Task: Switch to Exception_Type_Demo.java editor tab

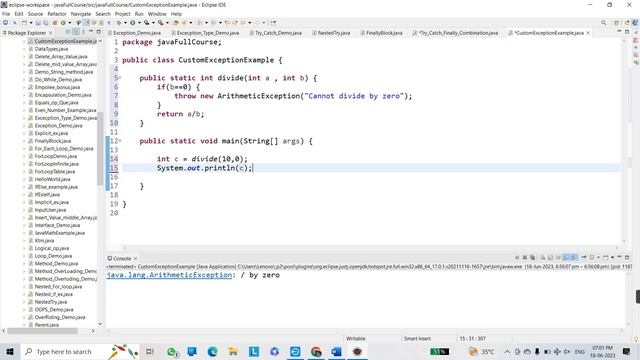Action: (207, 33)
